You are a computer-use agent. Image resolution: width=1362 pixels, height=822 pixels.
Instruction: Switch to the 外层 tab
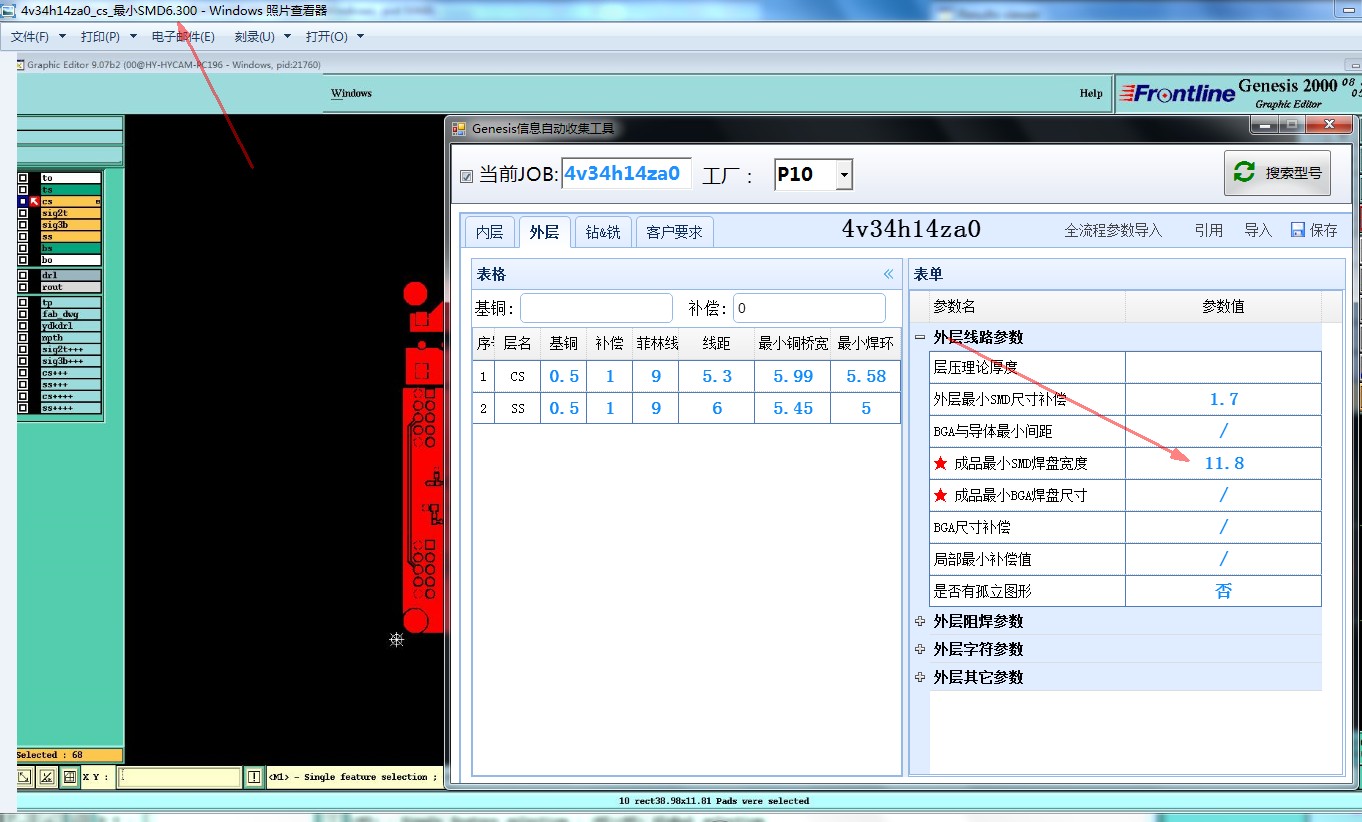click(x=544, y=232)
